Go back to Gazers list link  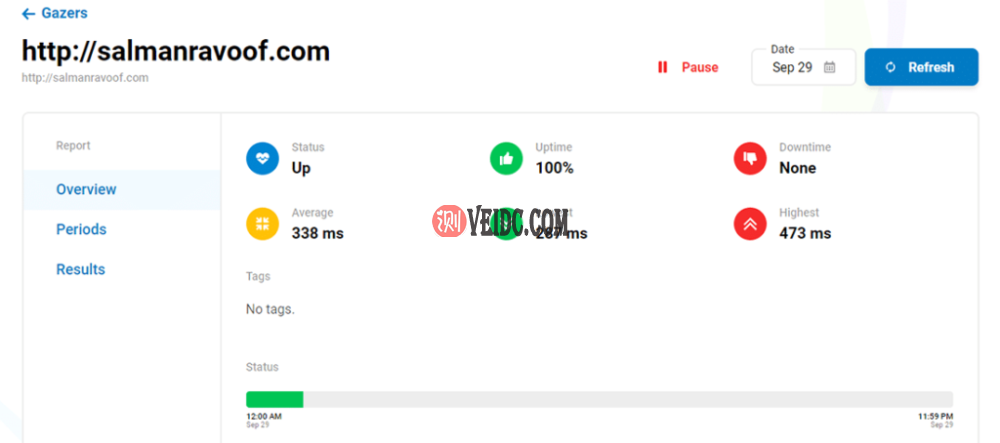[x=64, y=13]
